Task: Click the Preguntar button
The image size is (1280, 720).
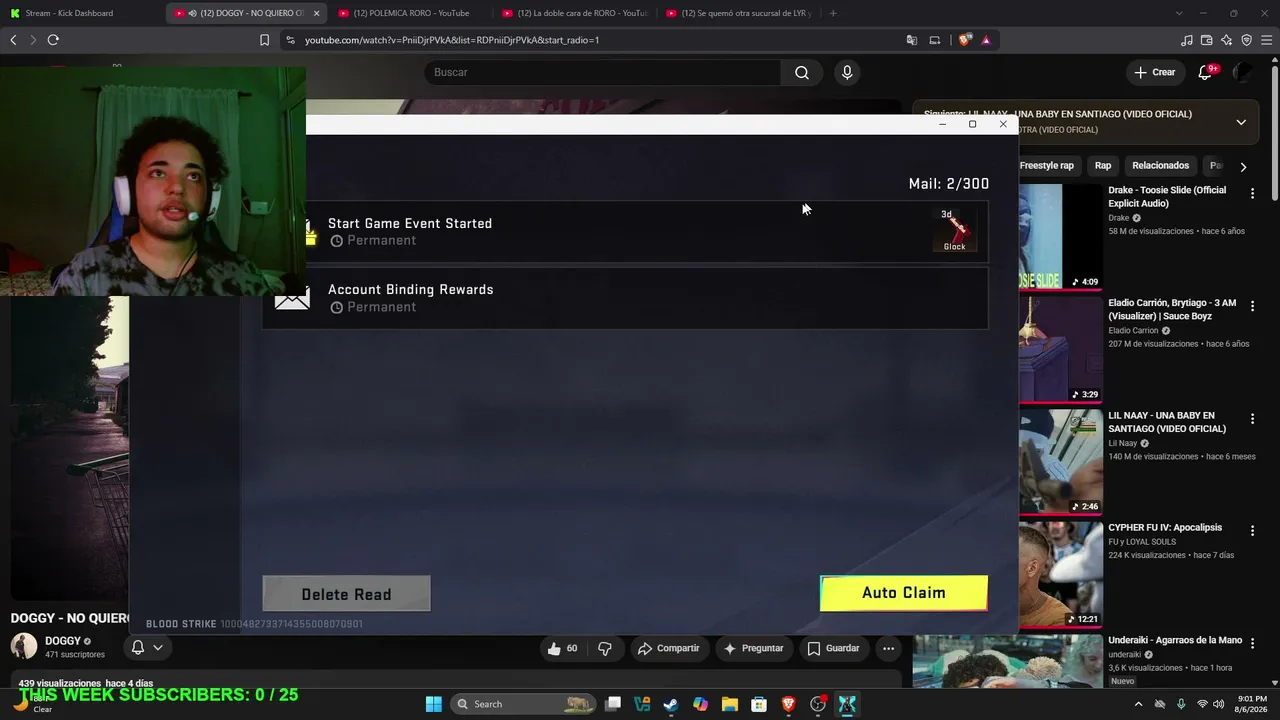Action: (x=753, y=648)
